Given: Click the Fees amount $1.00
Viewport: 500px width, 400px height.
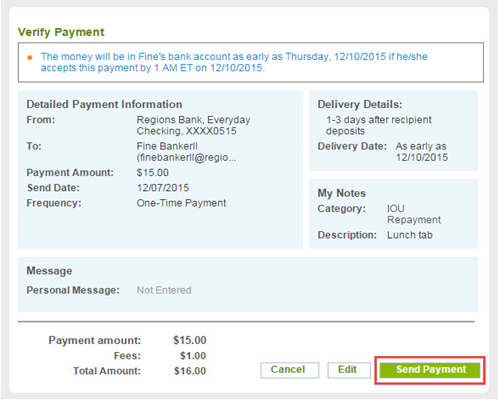Looking at the screenshot, I should (193, 356).
